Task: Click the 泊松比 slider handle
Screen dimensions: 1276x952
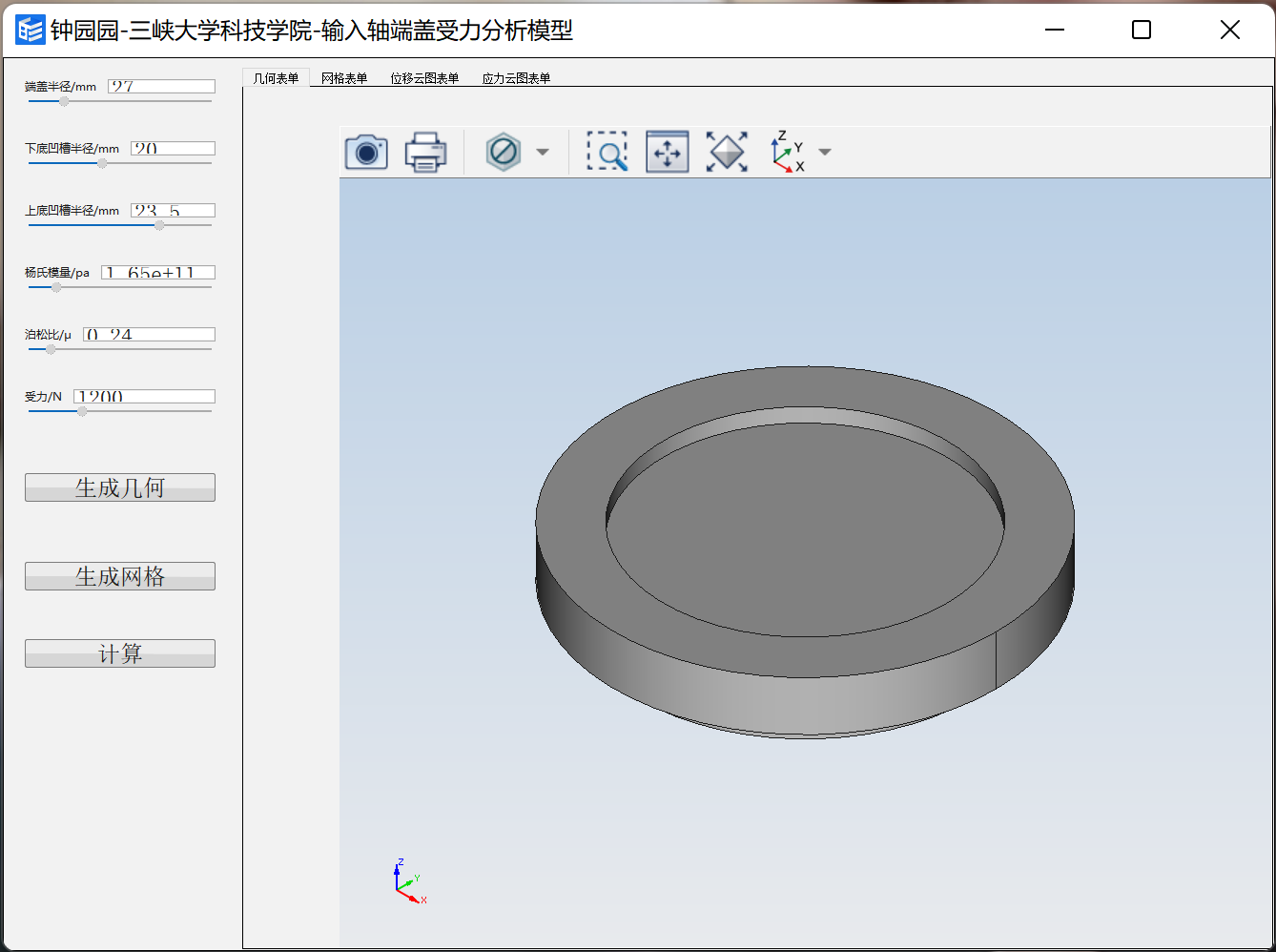Action: [51, 349]
